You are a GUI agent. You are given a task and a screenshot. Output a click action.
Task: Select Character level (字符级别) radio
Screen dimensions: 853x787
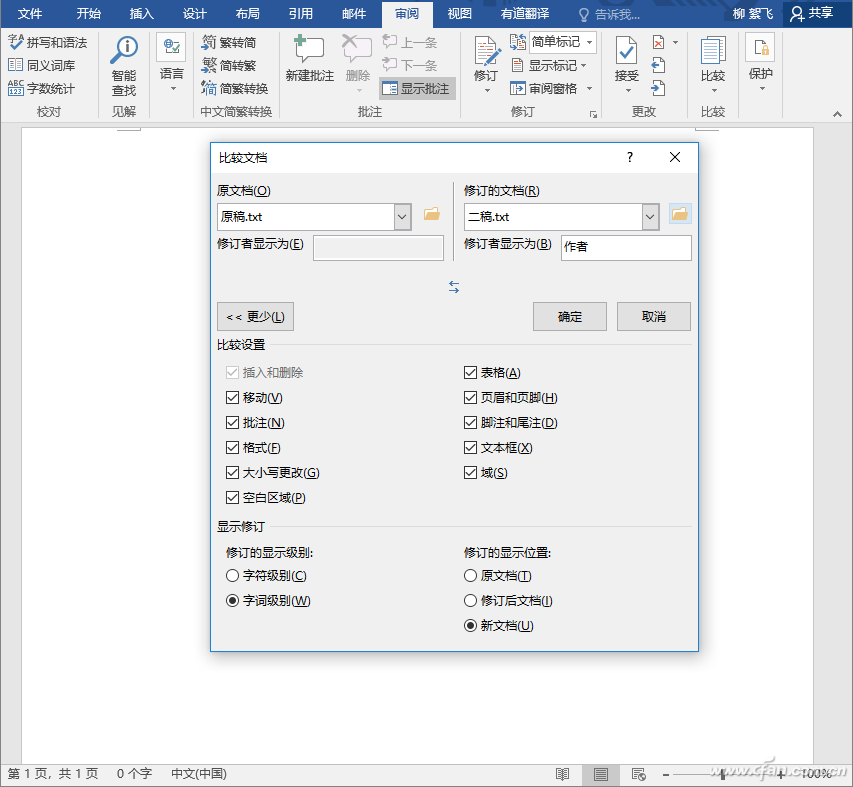(232, 575)
